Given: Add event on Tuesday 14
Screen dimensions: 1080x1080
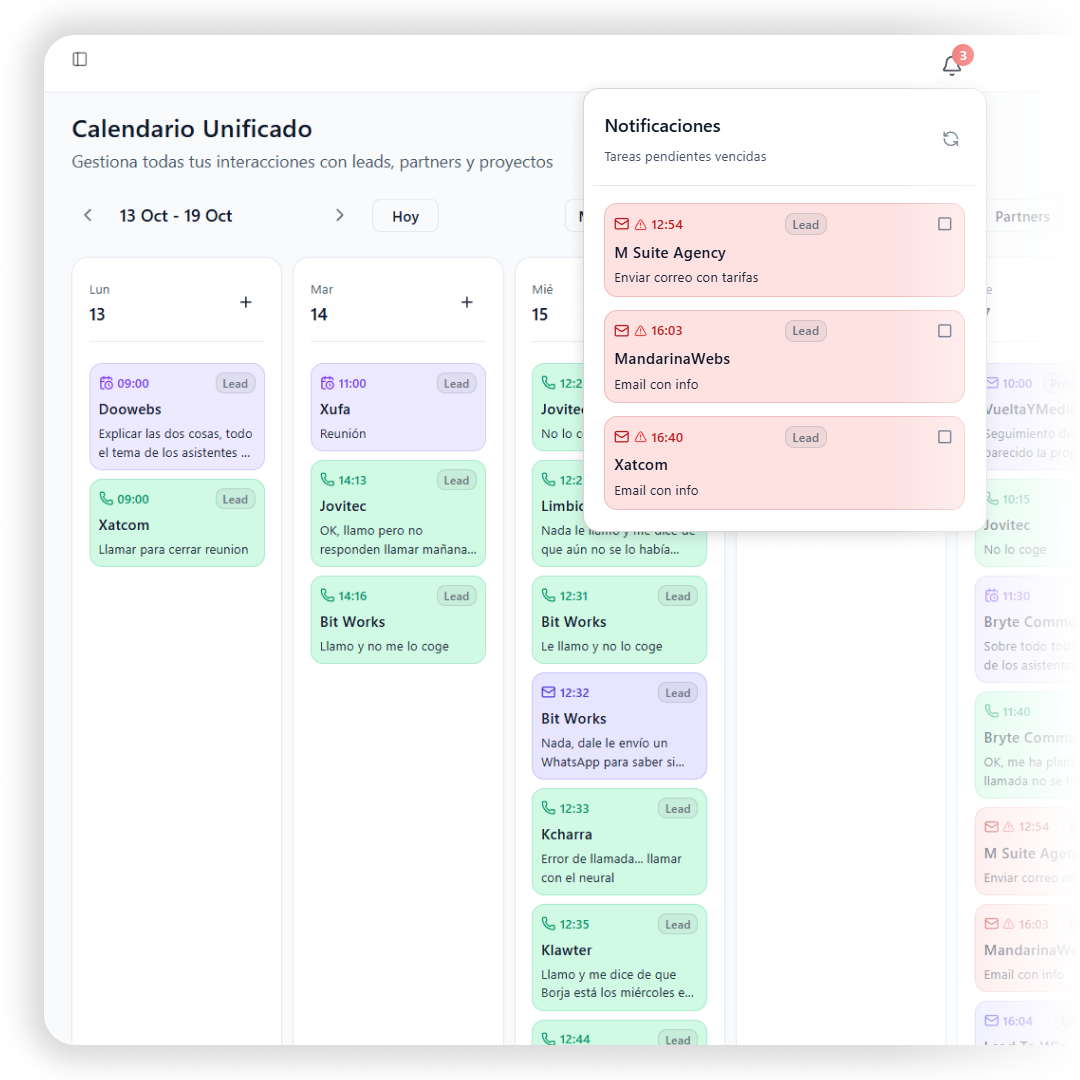Looking at the screenshot, I should point(467,302).
